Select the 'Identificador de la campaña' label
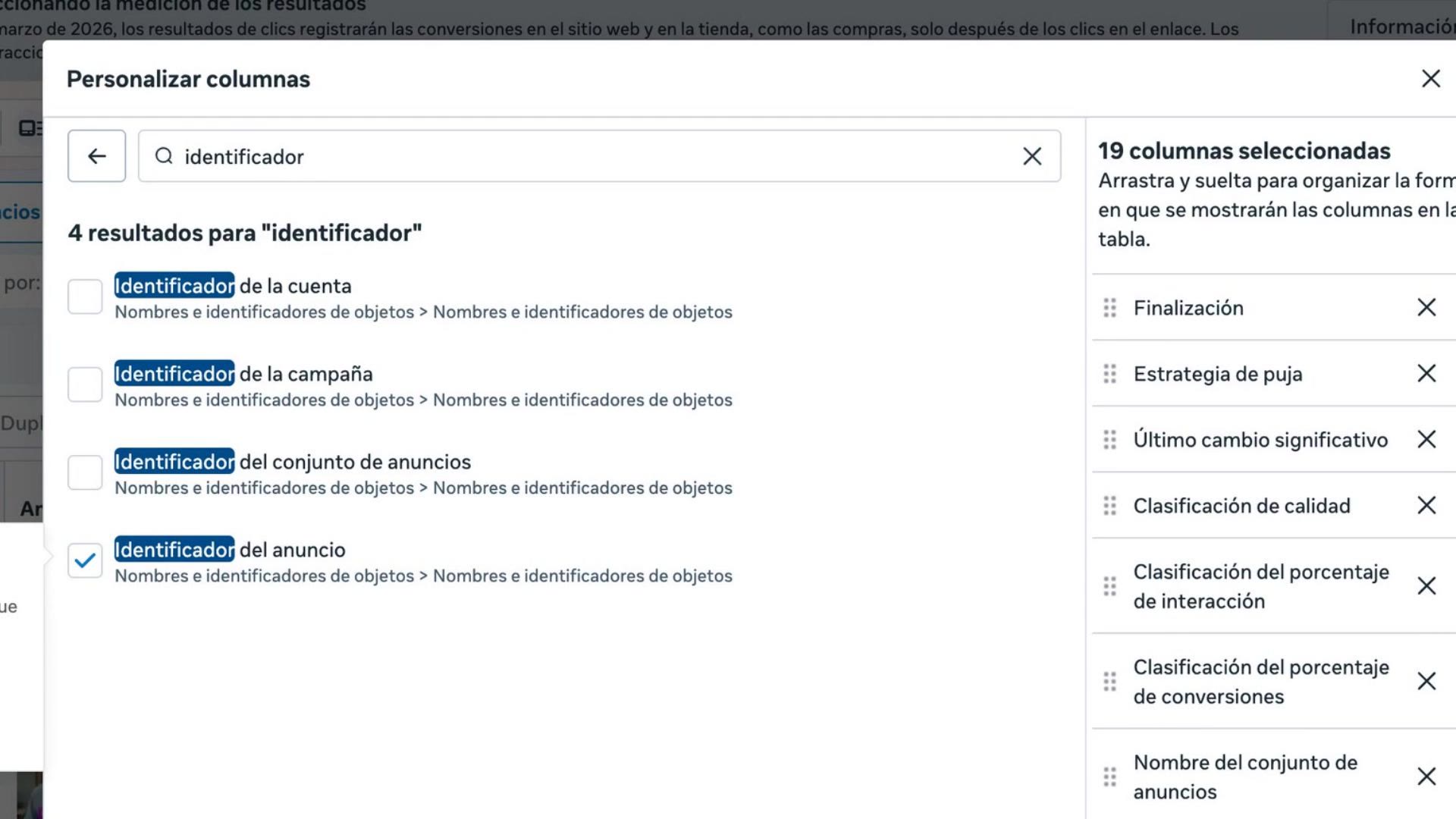Image resolution: width=1456 pixels, height=819 pixels. click(x=243, y=374)
